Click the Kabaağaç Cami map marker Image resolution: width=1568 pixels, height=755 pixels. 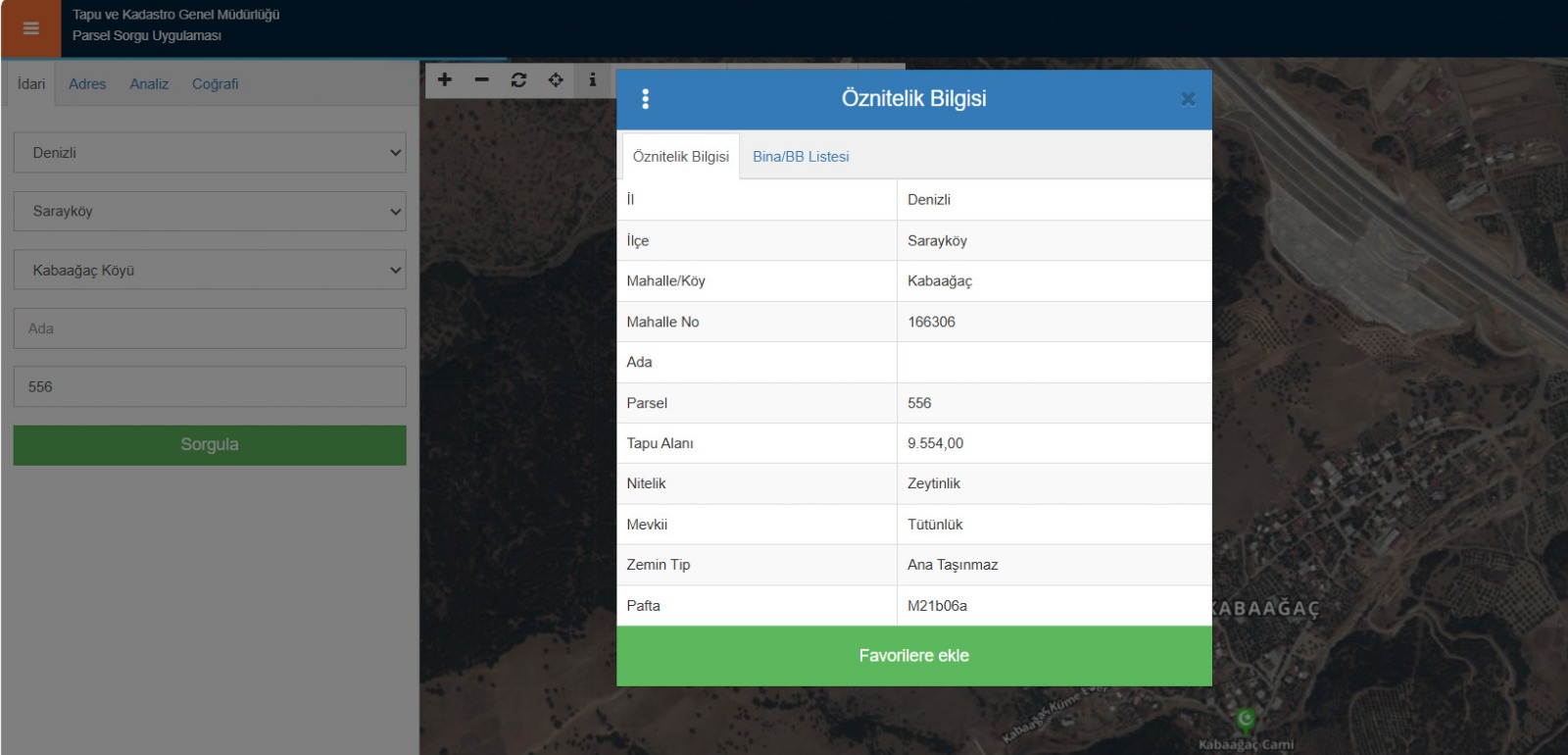(x=1245, y=721)
